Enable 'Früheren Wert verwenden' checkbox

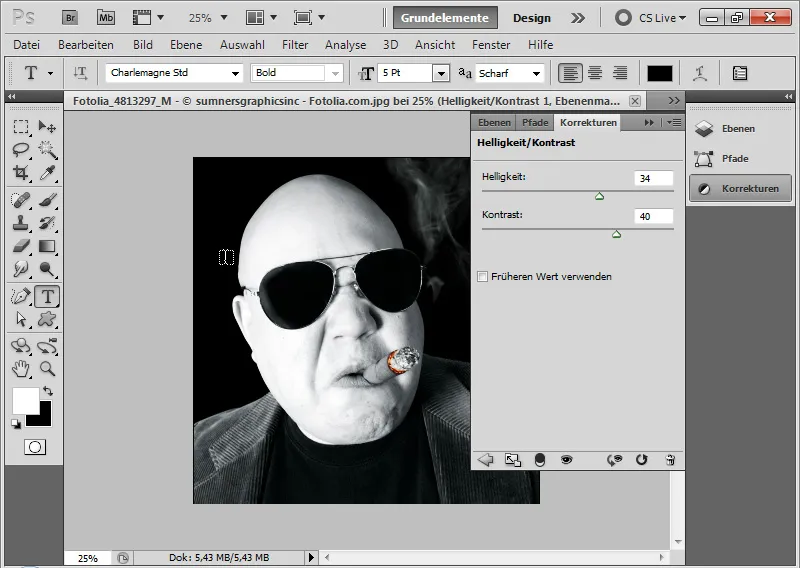click(482, 277)
